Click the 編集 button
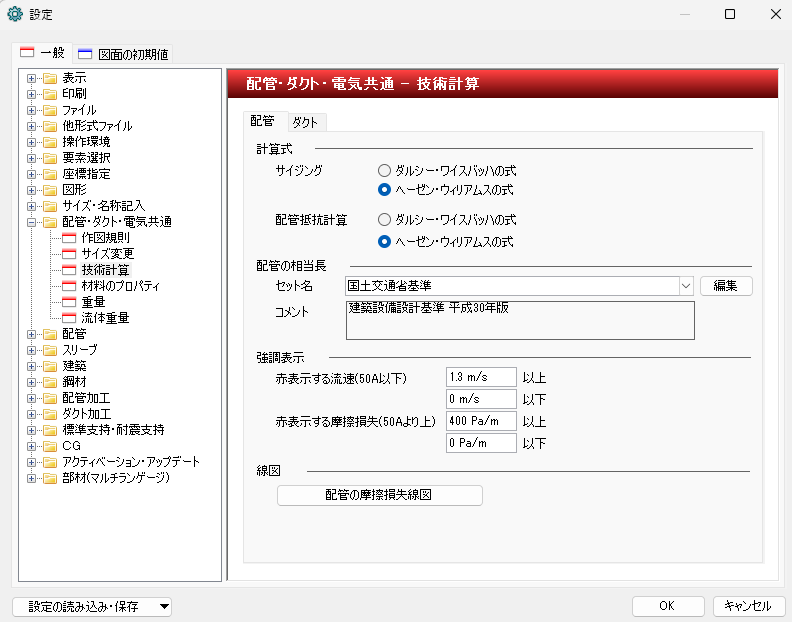This screenshot has width=792, height=622. click(x=725, y=286)
